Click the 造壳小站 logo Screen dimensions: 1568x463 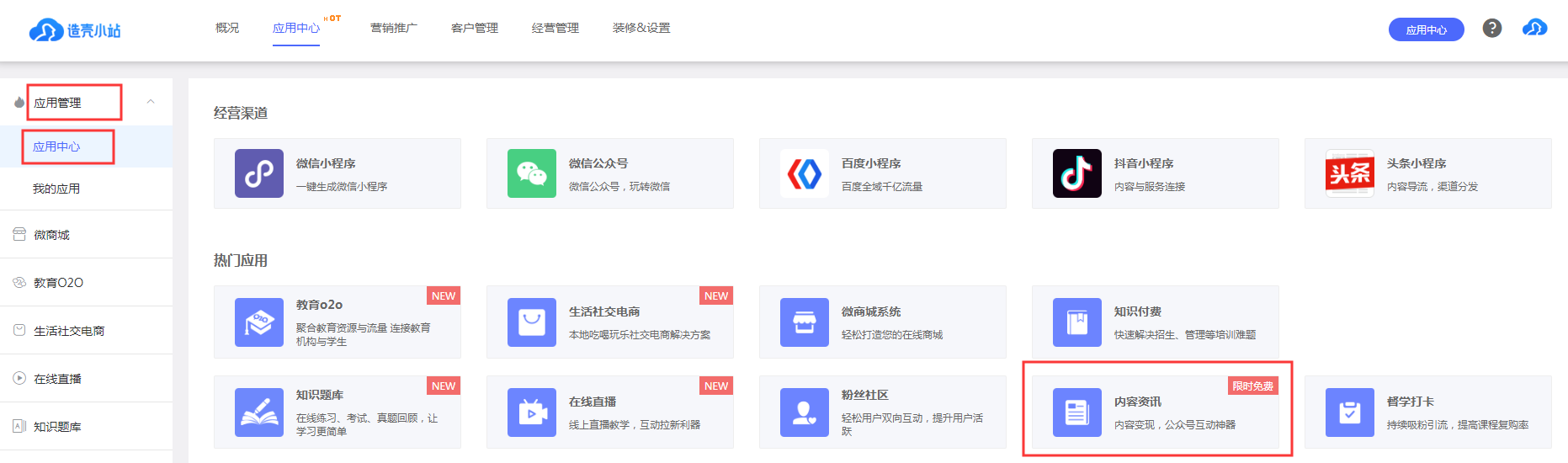(x=75, y=30)
